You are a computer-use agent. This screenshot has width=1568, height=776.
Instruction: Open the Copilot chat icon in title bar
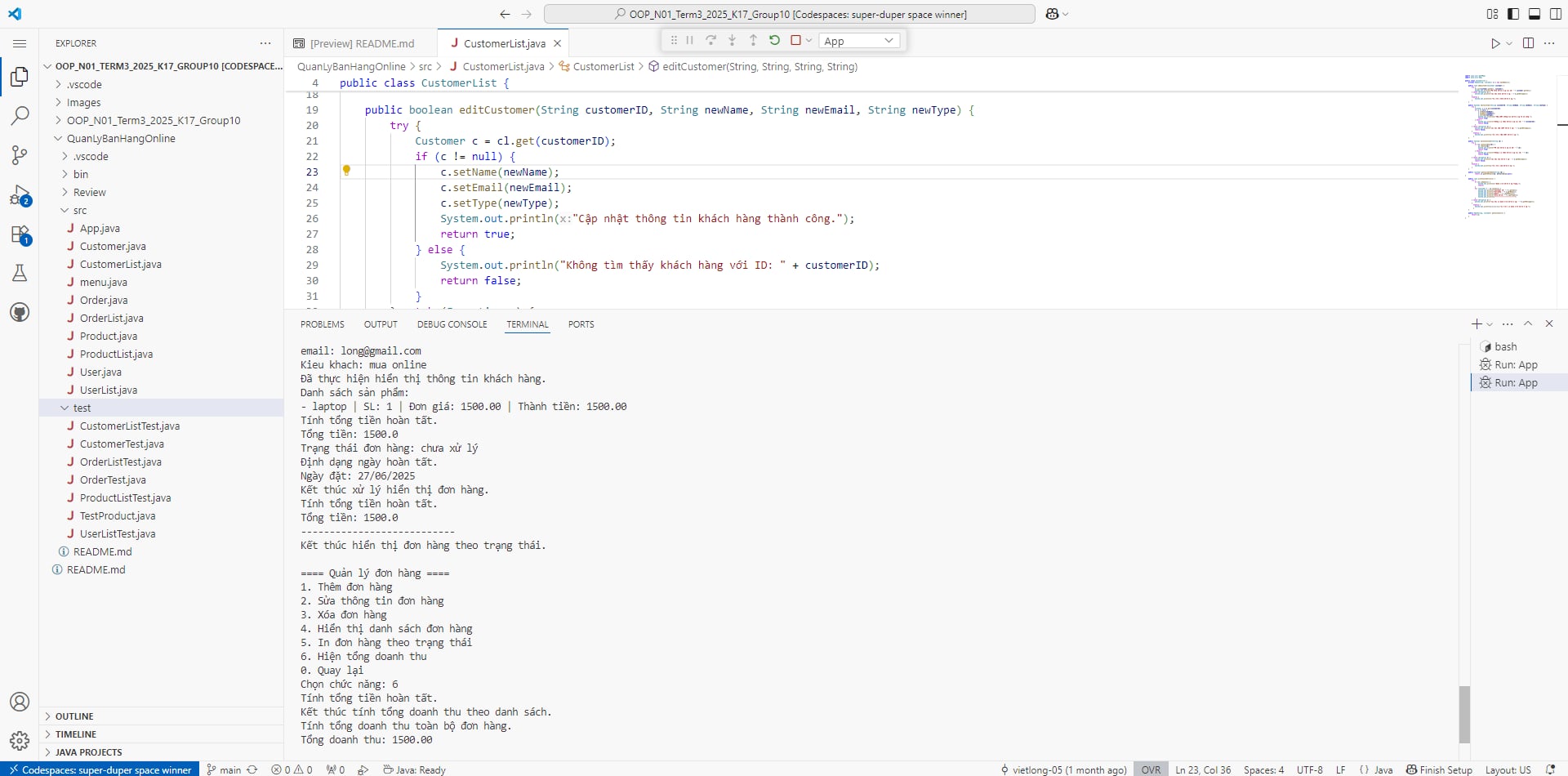point(1052,14)
